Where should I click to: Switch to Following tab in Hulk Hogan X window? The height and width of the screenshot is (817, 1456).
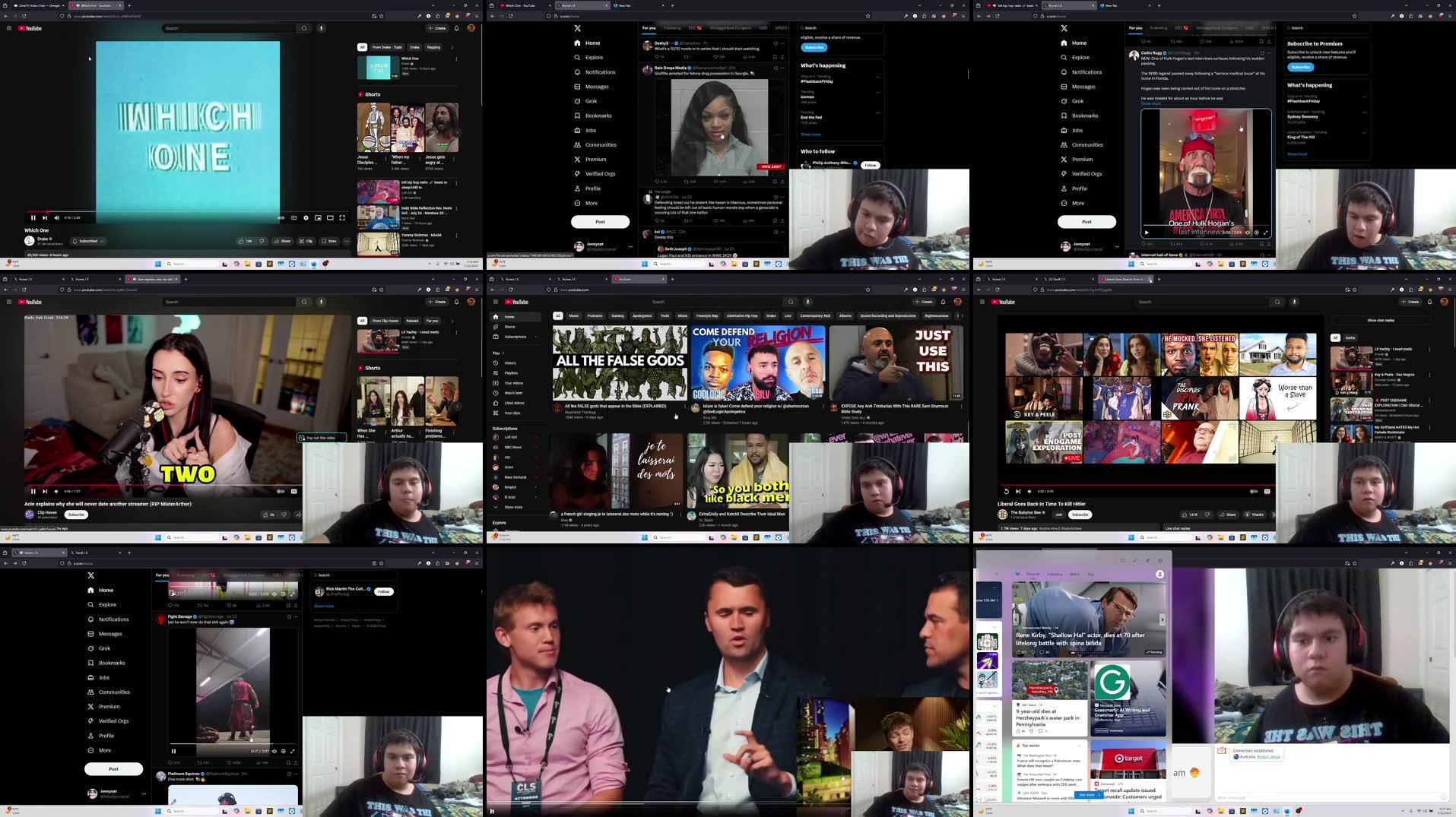(1159, 28)
